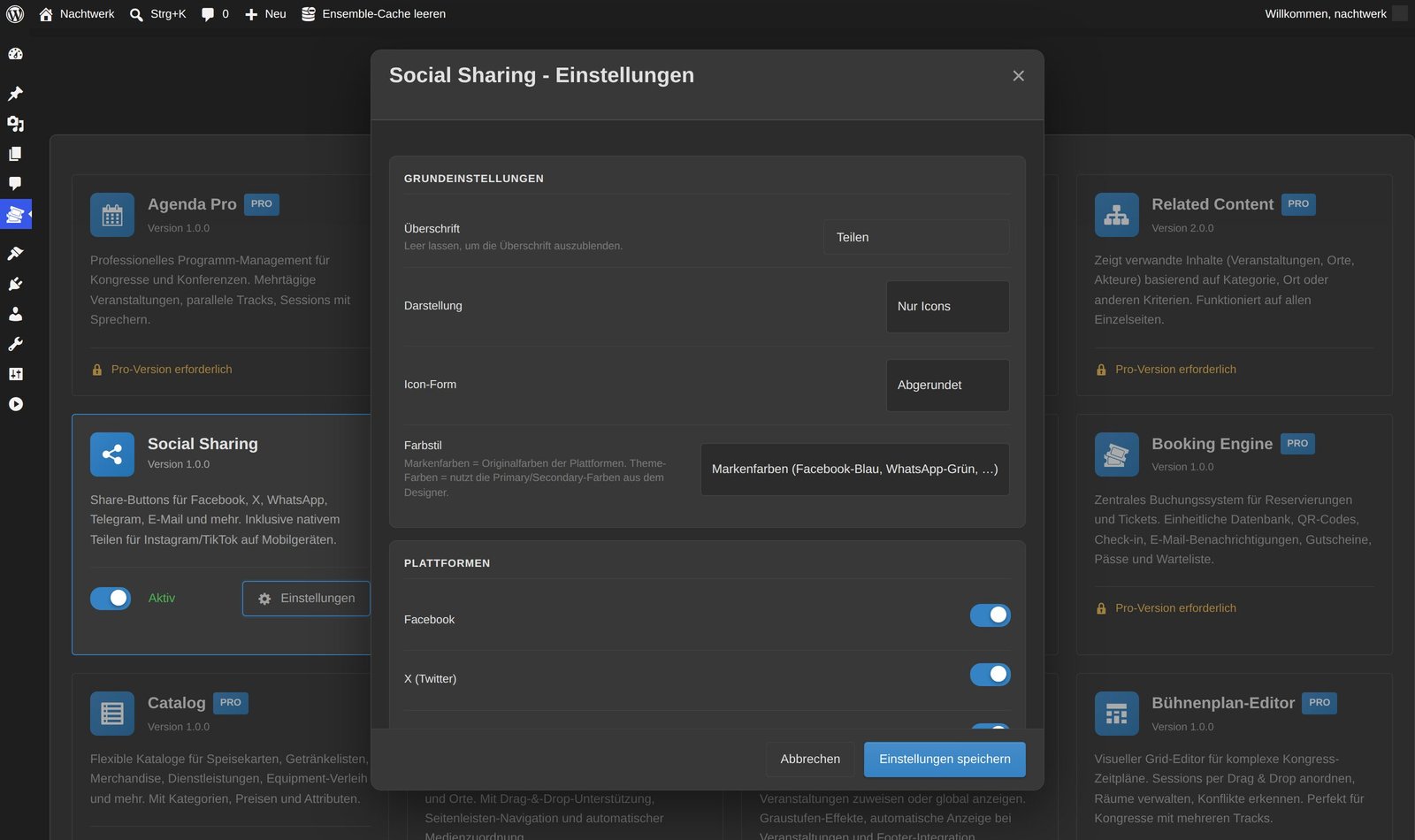Click the Überschrift text field
Screen dimensions: 1415x840
tap(916, 237)
